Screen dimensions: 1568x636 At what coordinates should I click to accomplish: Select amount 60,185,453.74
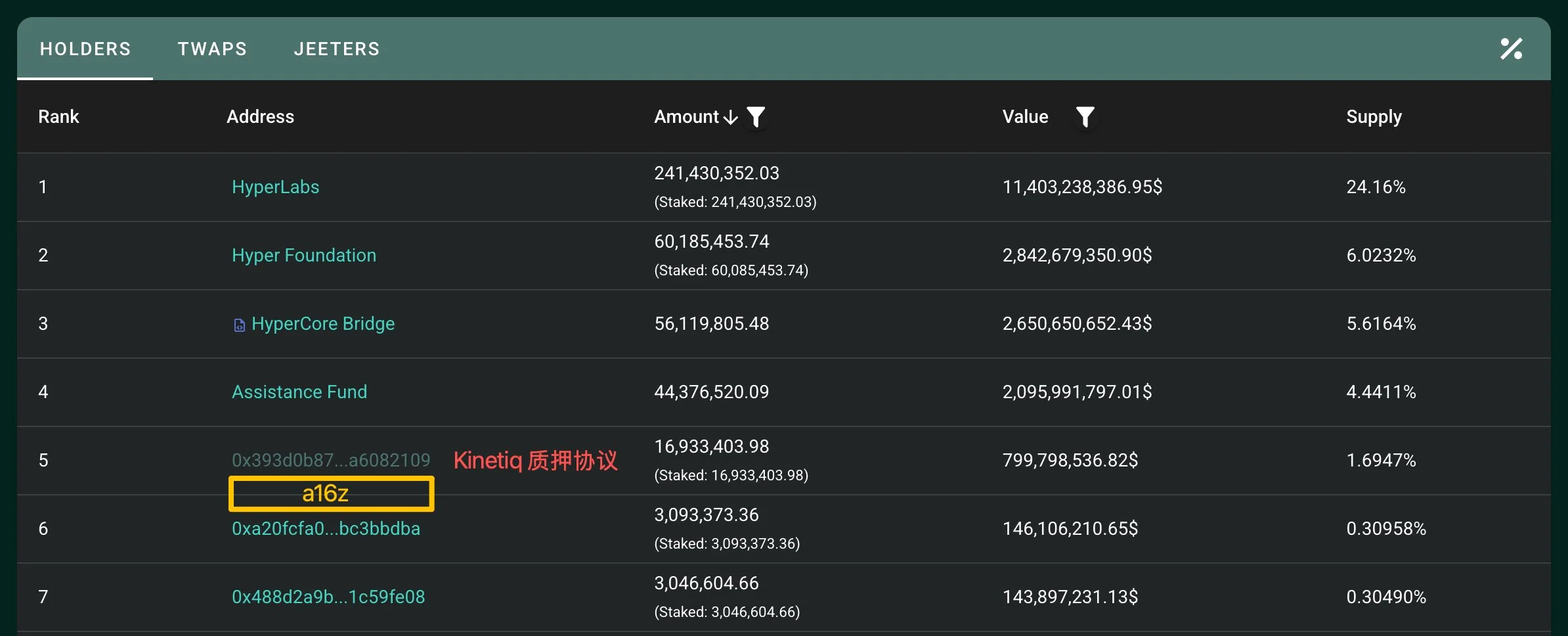(x=712, y=242)
